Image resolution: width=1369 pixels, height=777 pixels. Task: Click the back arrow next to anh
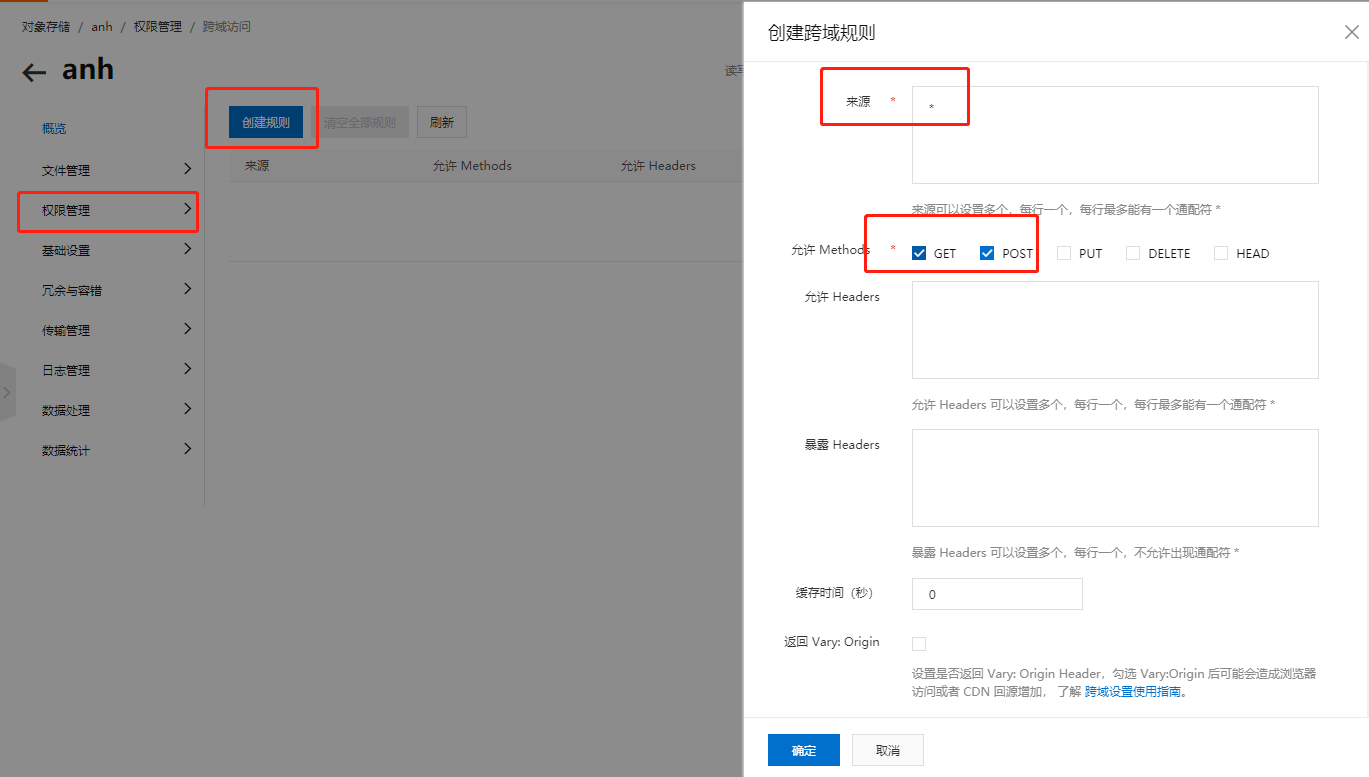(x=33, y=70)
